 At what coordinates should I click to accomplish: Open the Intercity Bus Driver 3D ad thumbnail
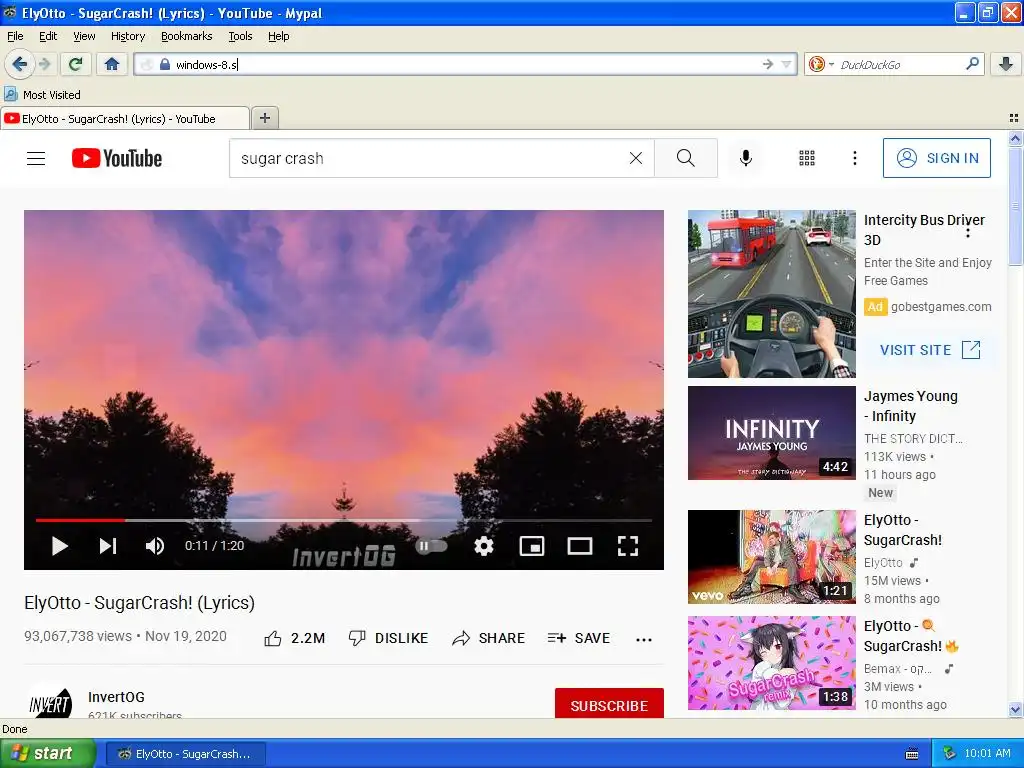772,294
